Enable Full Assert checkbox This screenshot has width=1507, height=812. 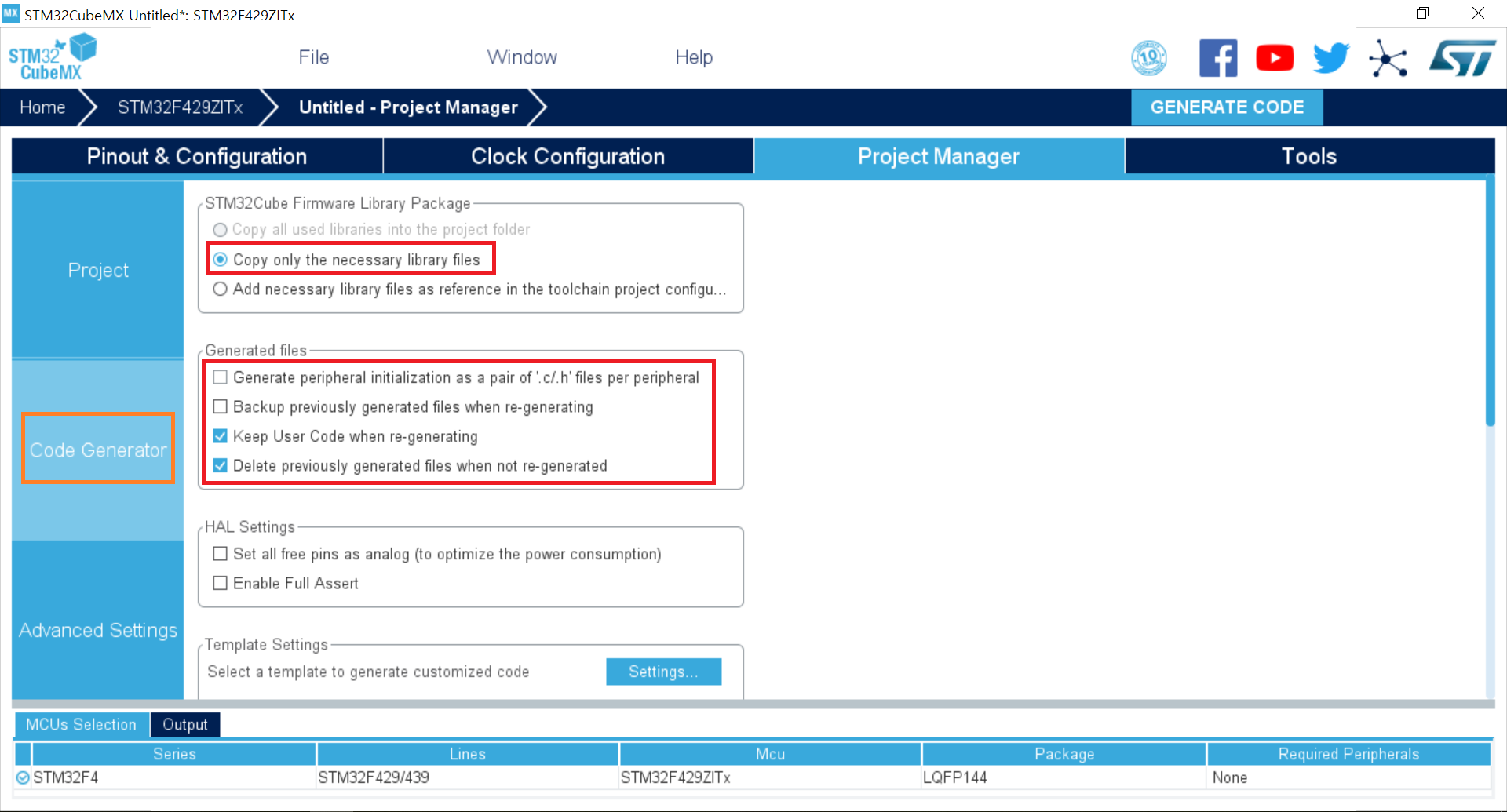(x=221, y=583)
